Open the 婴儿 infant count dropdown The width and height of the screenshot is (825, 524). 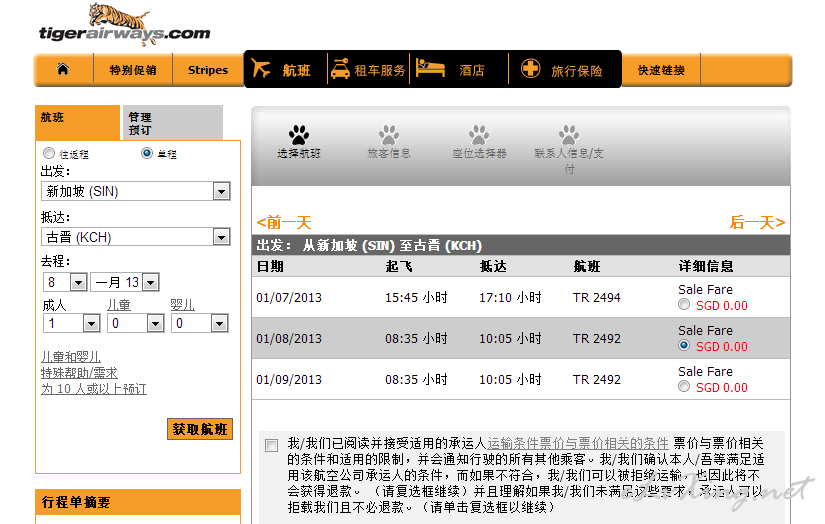199,323
